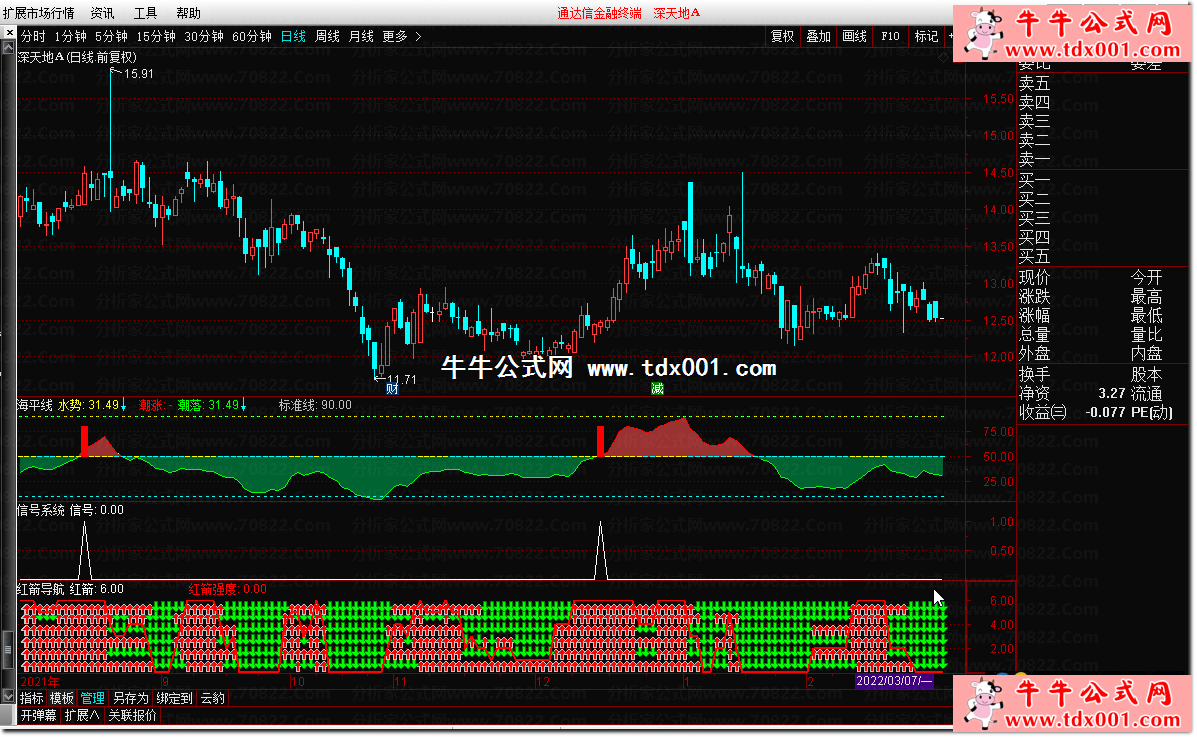Click the 另存为 button
1197x737 pixels.
pyautogui.click(x=130, y=698)
